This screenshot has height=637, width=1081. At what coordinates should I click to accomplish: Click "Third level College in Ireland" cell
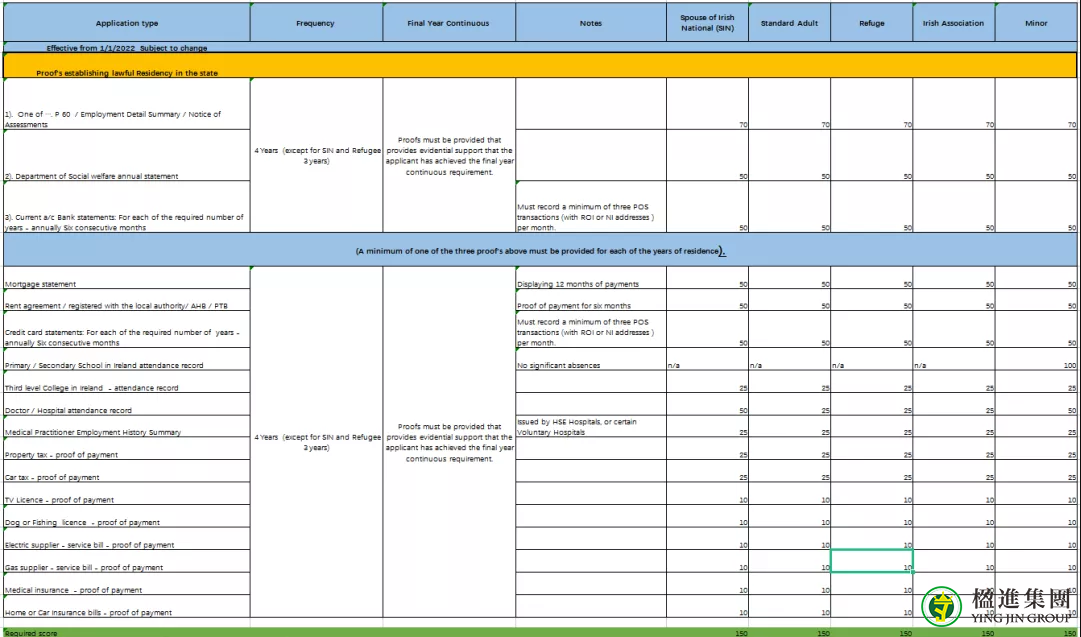click(127, 382)
